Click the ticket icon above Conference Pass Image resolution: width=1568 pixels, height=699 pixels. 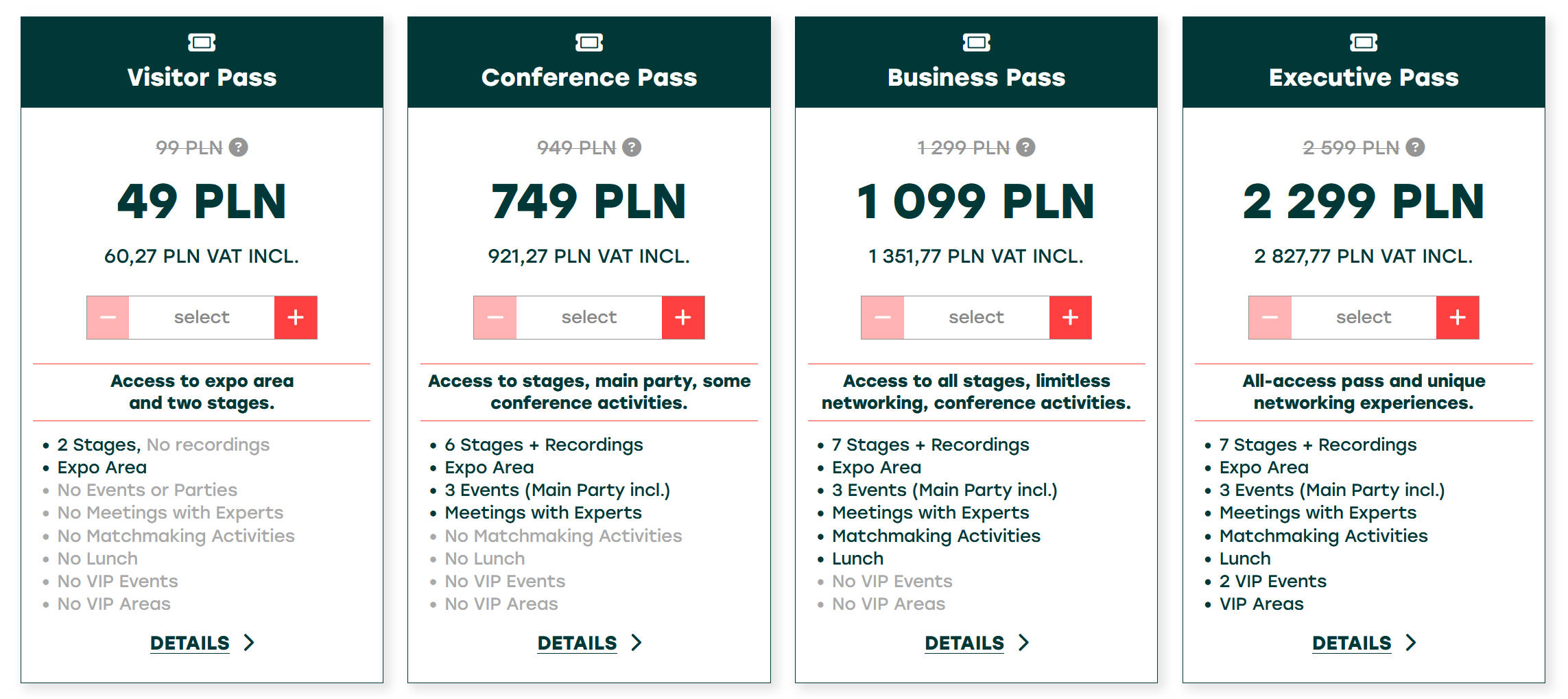[x=589, y=43]
